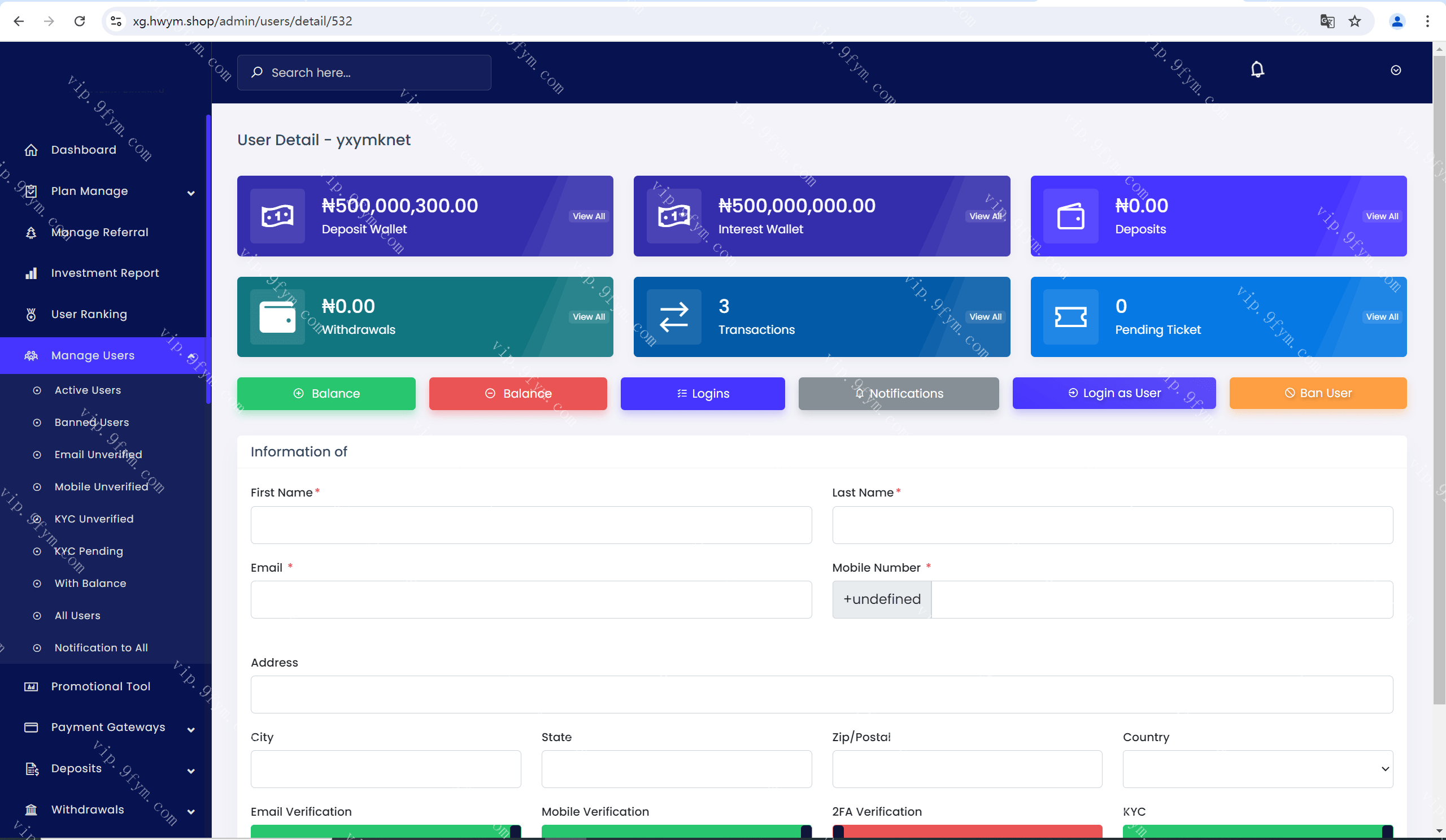Toggle the 2FA Verification switch
1446x840 pixels.
point(967,832)
